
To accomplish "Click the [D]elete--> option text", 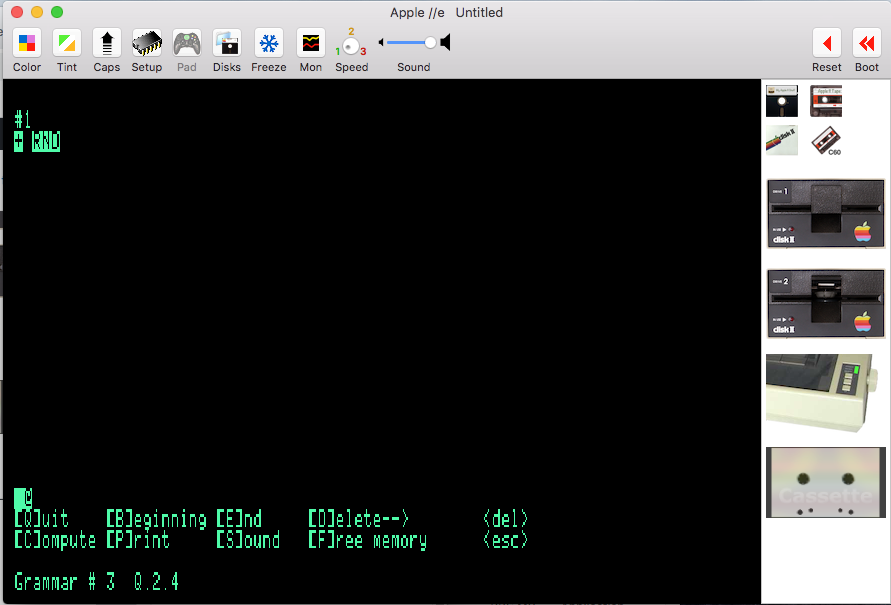I will (359, 519).
